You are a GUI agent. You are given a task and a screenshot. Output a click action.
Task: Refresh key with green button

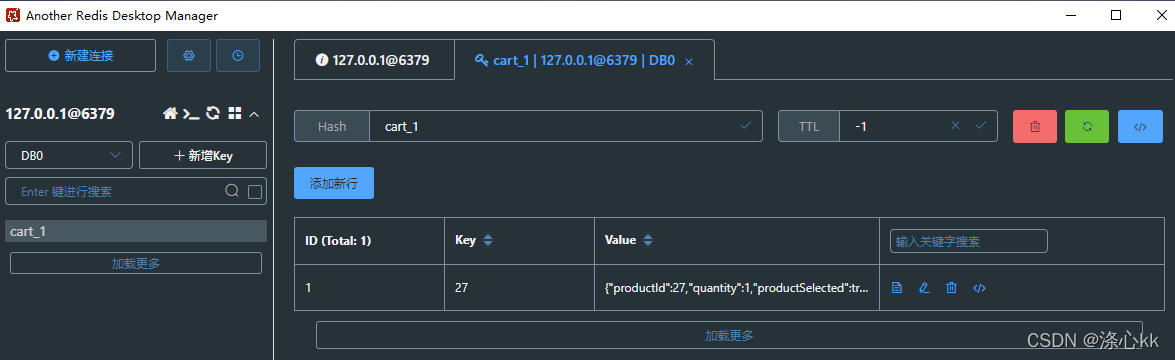point(1087,127)
